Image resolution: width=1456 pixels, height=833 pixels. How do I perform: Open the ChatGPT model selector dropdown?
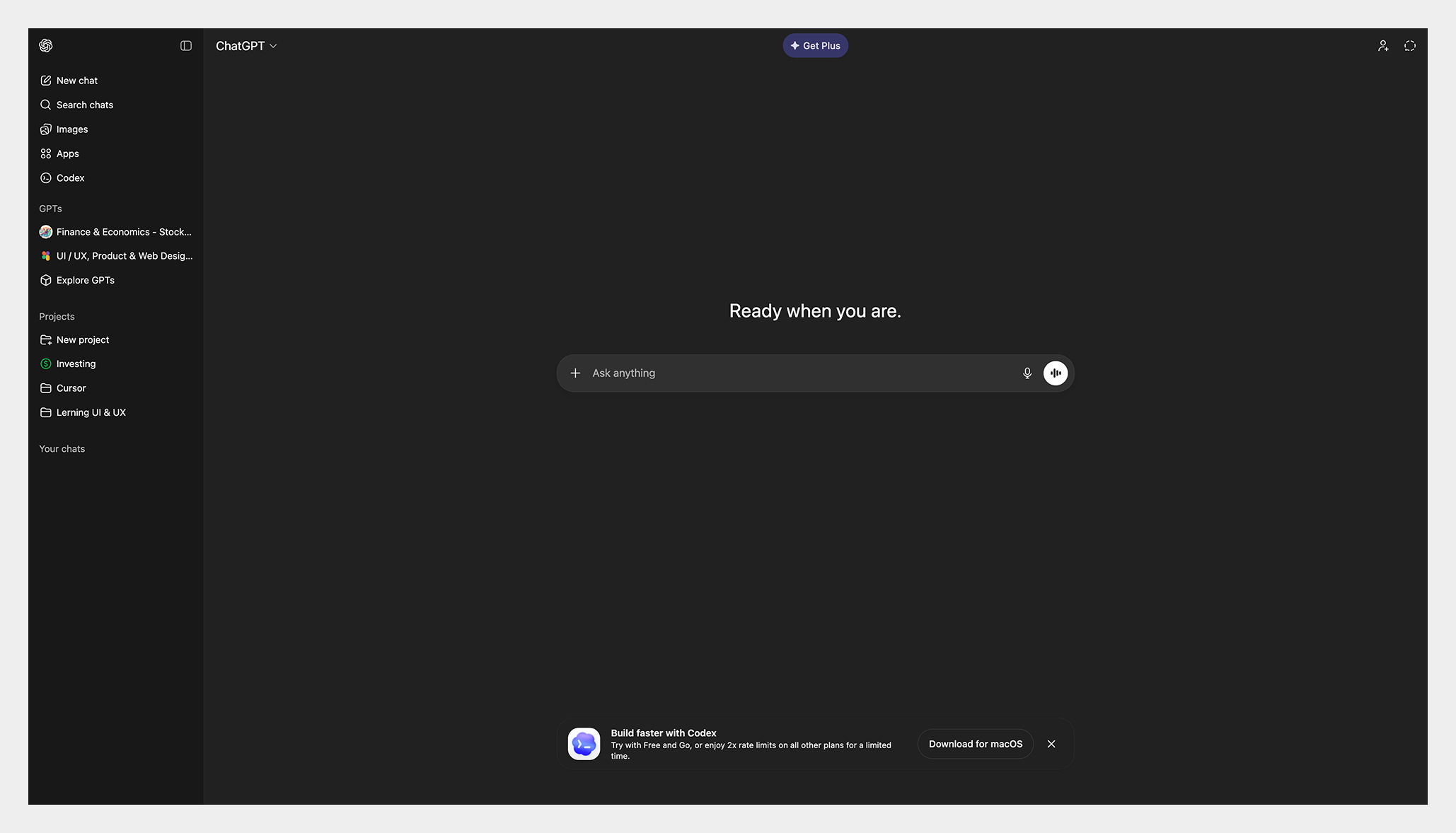(246, 46)
